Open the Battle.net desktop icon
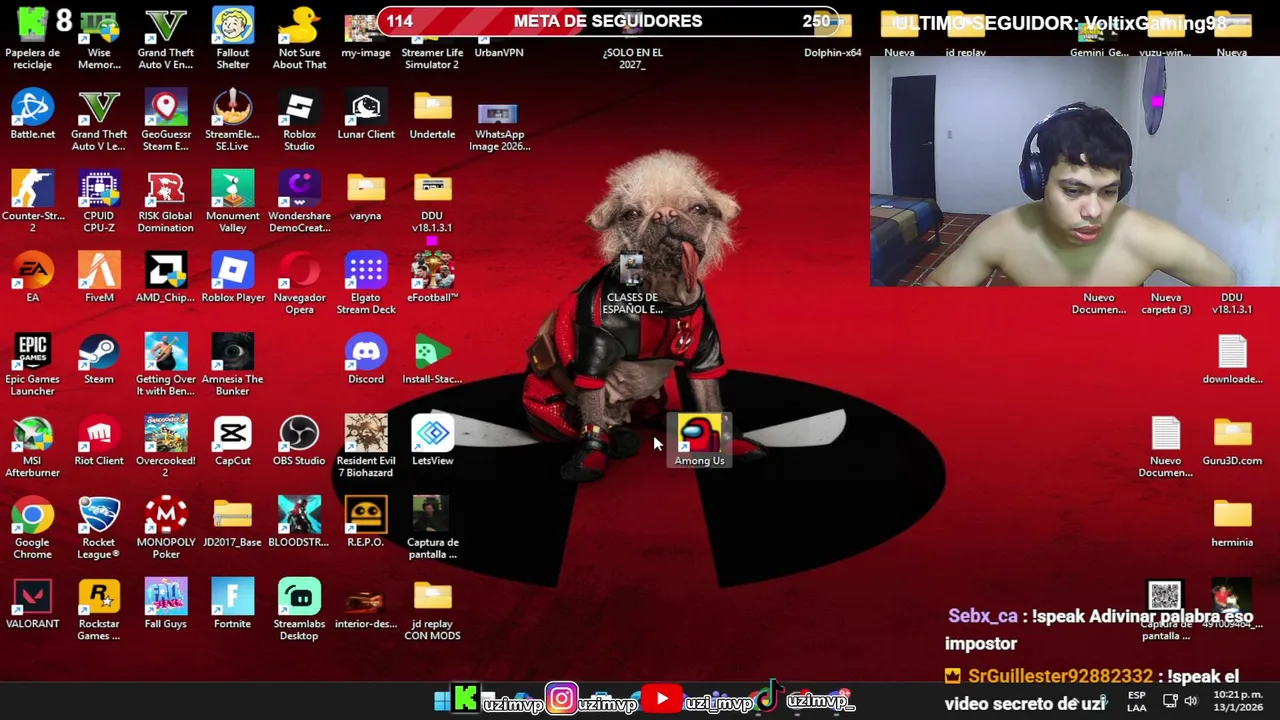The height and width of the screenshot is (720, 1280). pos(33,115)
